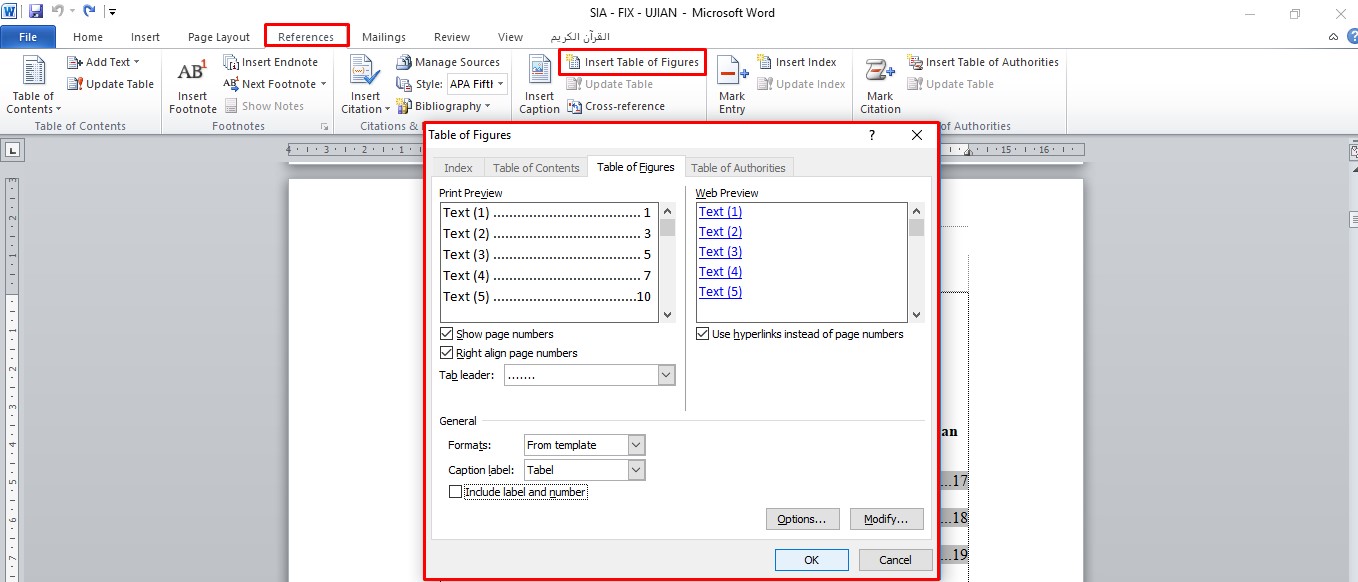1358x582 pixels.
Task: Click Update Table in Table of Contents group
Action: point(111,84)
